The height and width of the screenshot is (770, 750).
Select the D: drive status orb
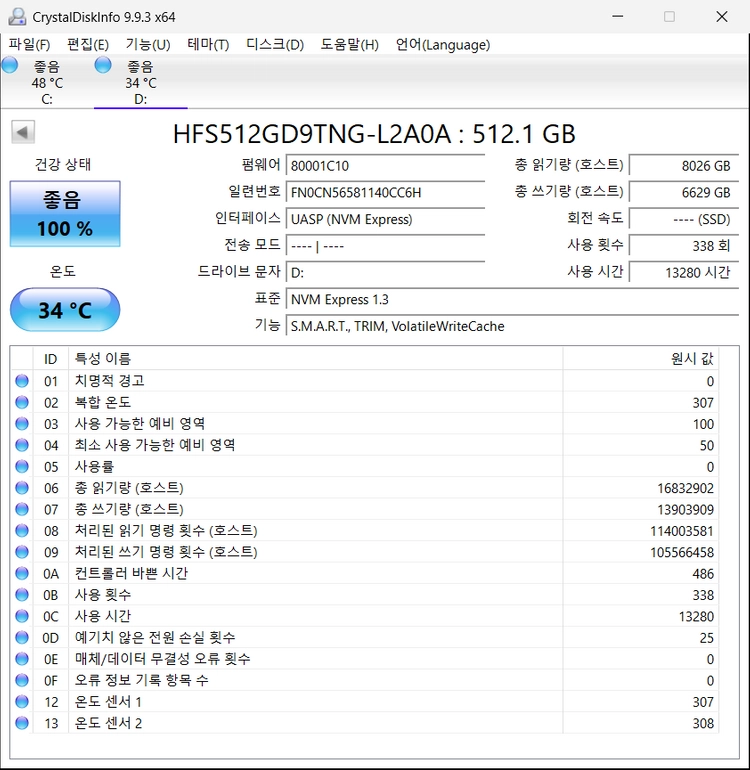coord(103,65)
